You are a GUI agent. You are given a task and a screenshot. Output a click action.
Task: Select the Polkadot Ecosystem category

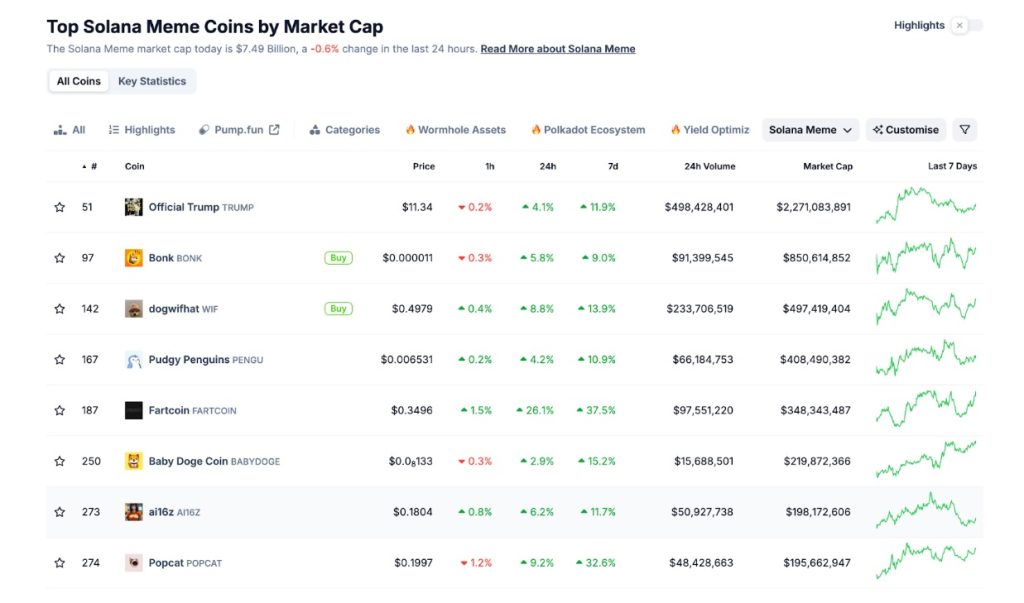pos(588,130)
